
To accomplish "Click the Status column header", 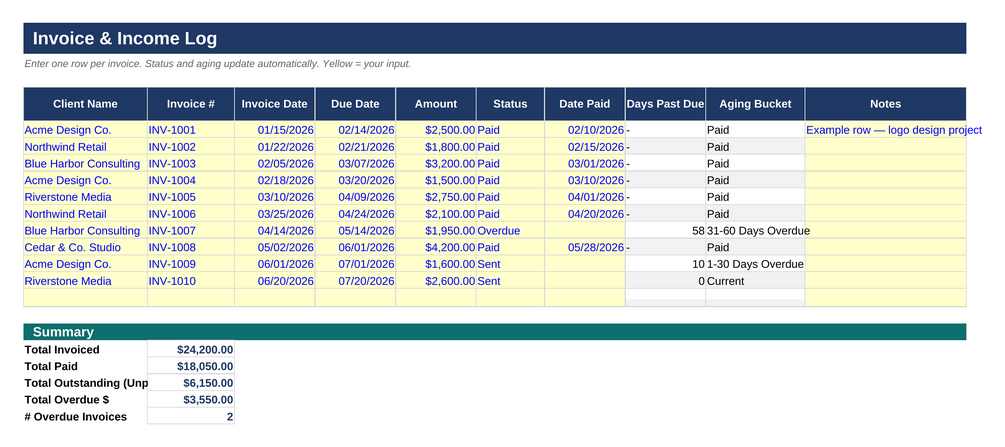I will click(510, 104).
